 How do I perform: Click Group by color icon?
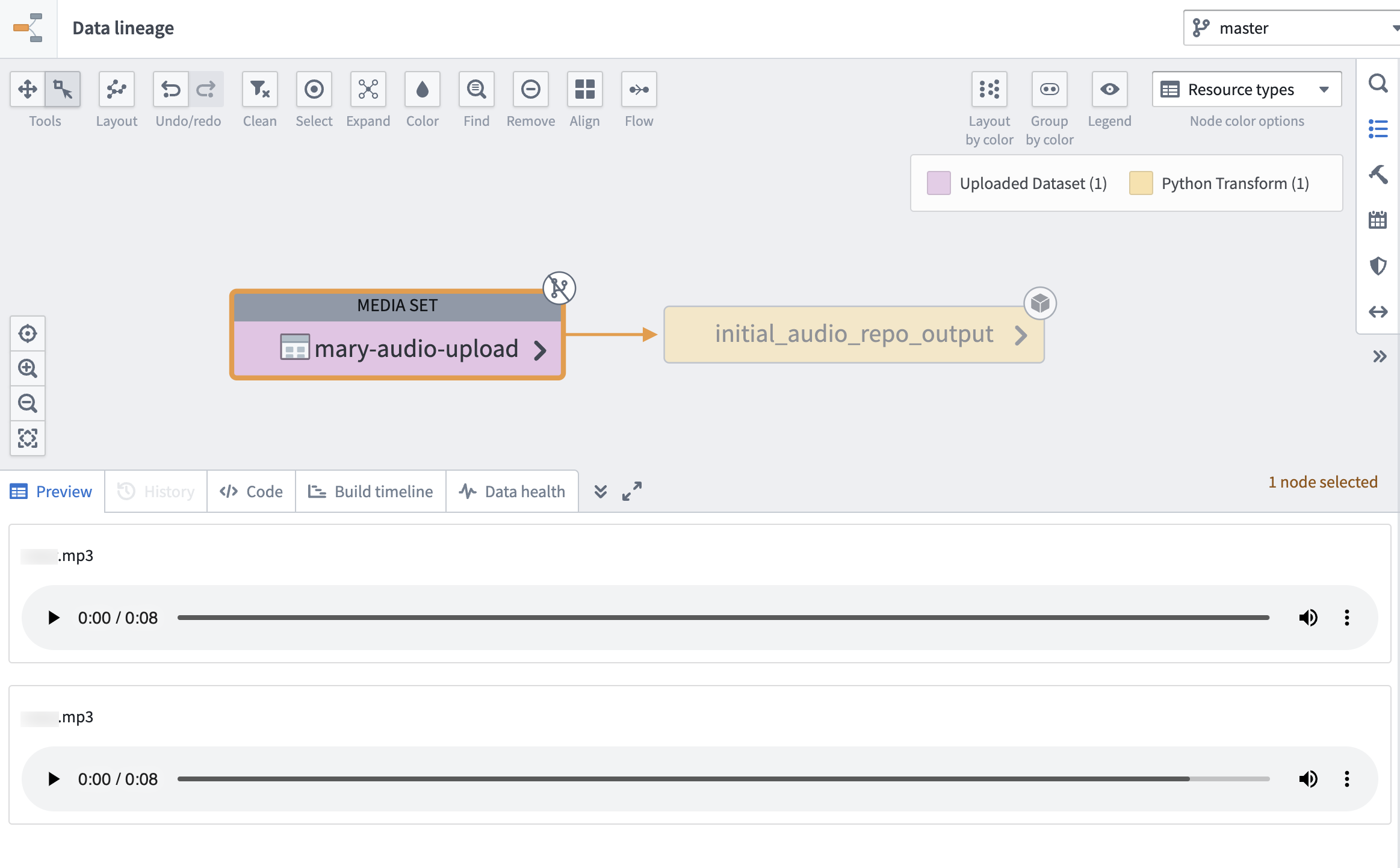tap(1050, 90)
